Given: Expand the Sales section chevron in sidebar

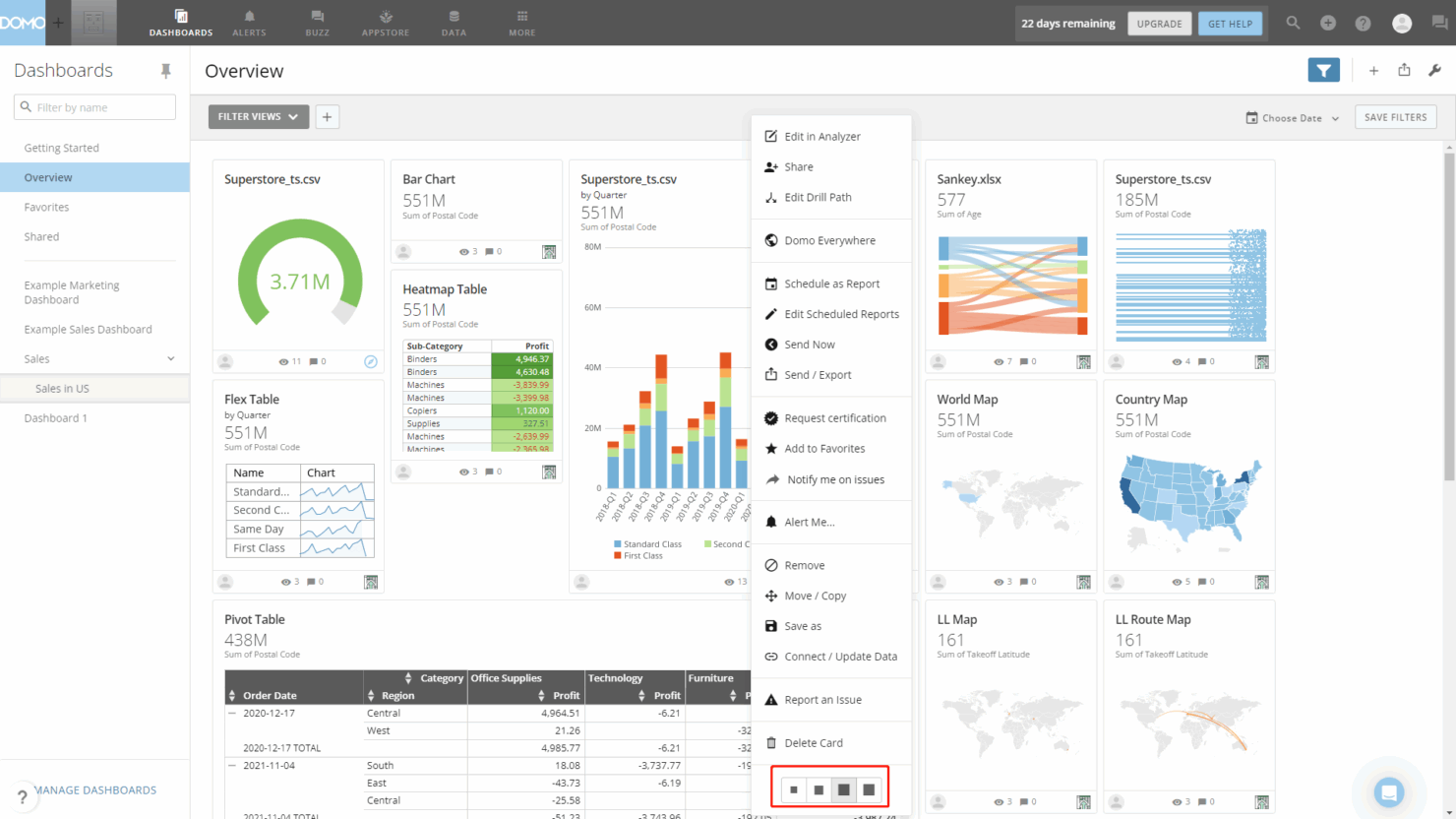Looking at the screenshot, I should coord(171,359).
